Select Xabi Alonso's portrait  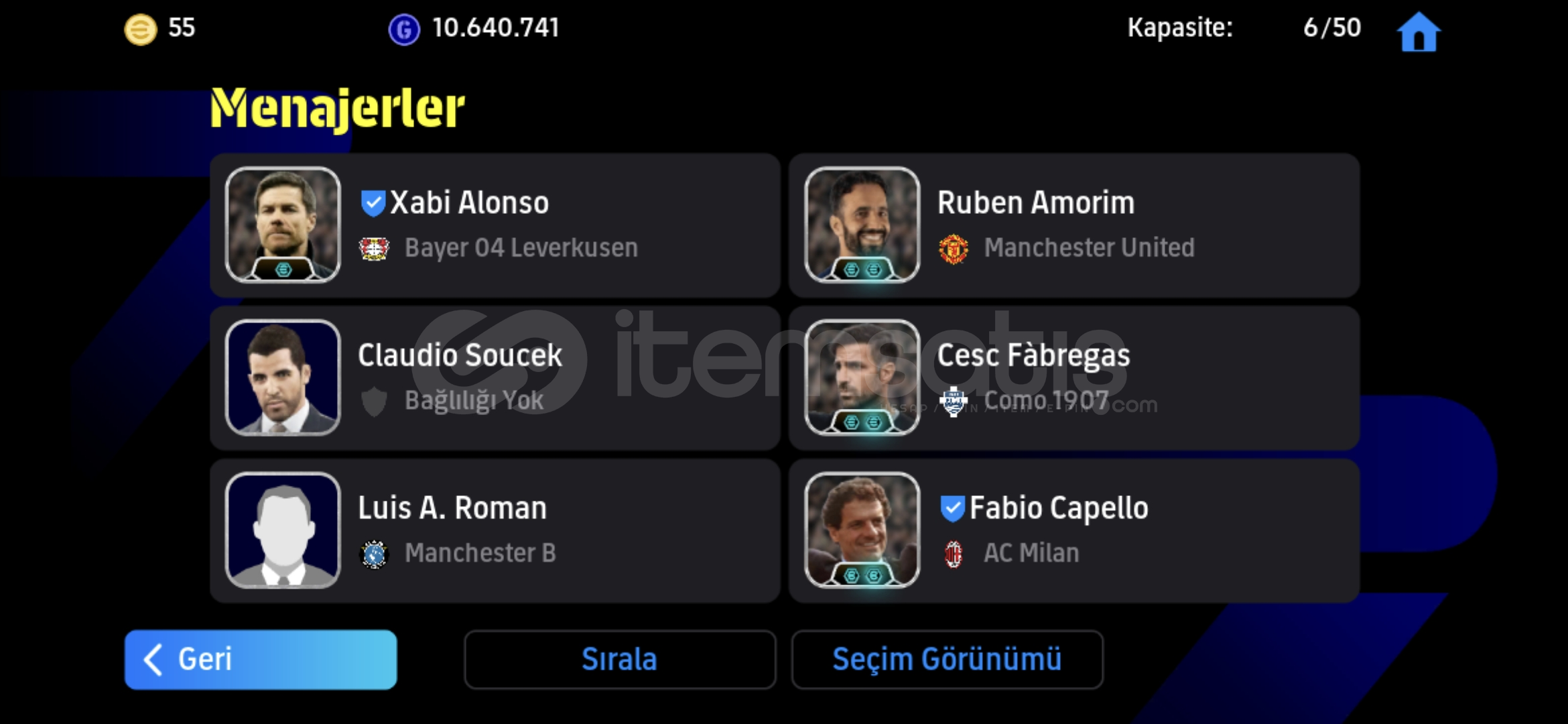(x=283, y=225)
